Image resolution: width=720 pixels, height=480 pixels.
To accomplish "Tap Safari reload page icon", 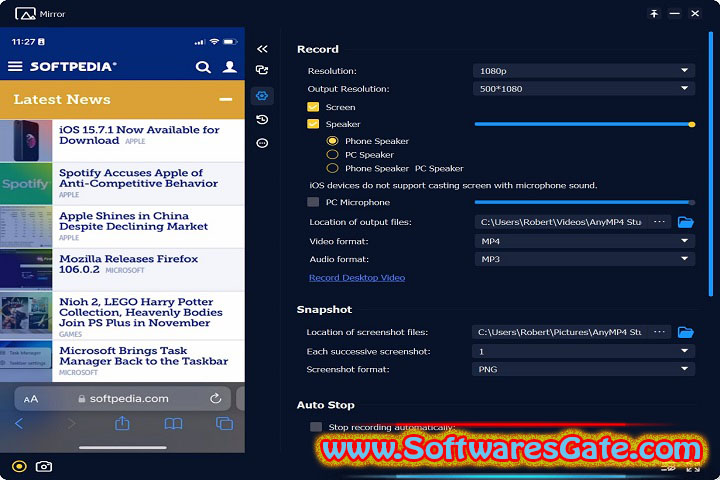I will pos(215,398).
